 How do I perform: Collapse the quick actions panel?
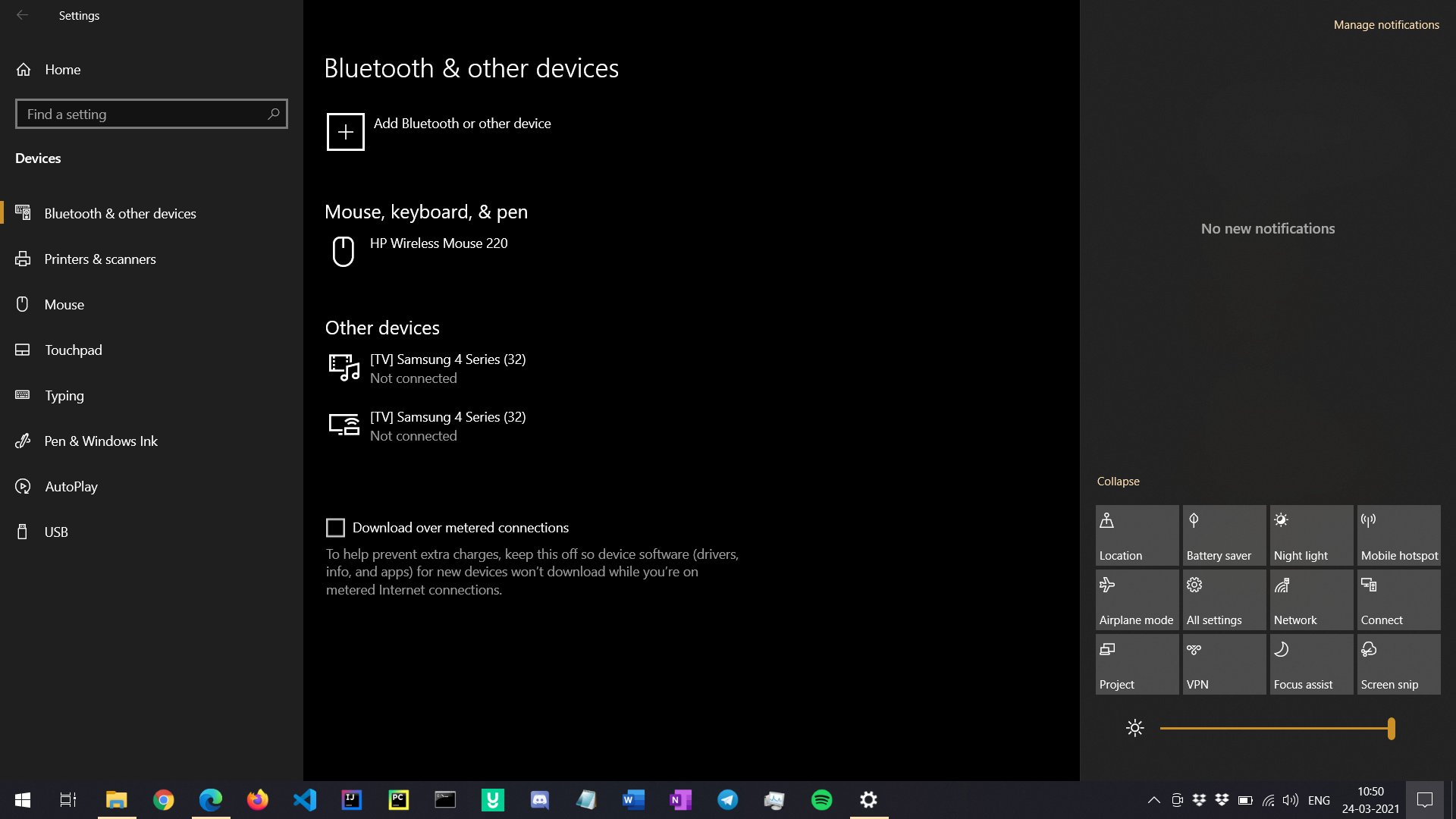1118,482
